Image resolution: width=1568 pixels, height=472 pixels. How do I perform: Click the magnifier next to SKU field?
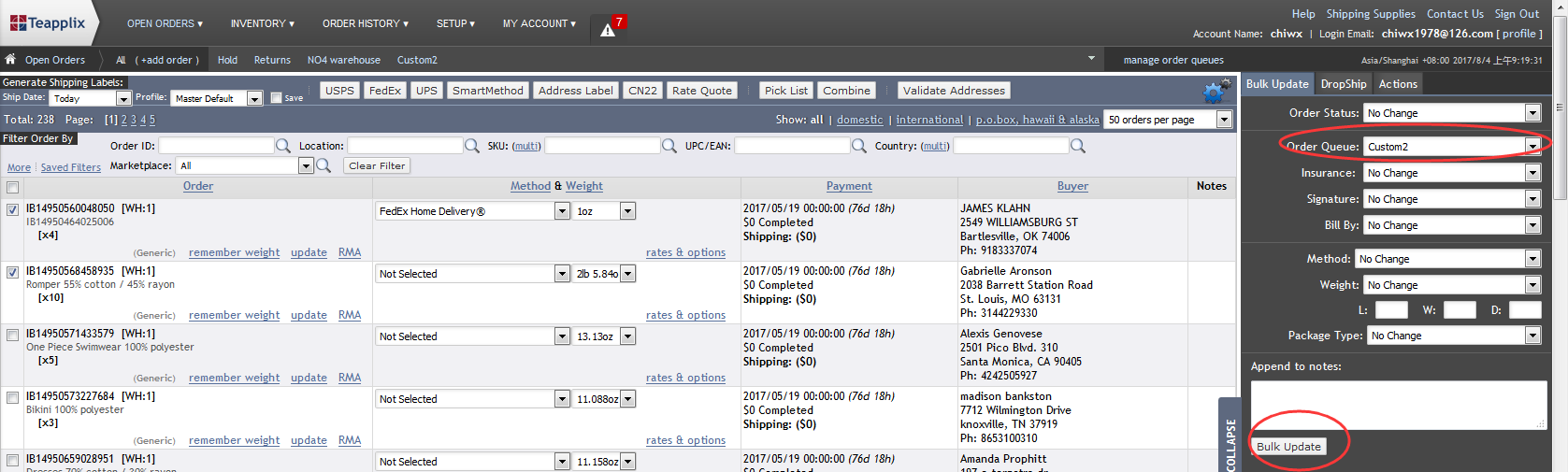(669, 146)
